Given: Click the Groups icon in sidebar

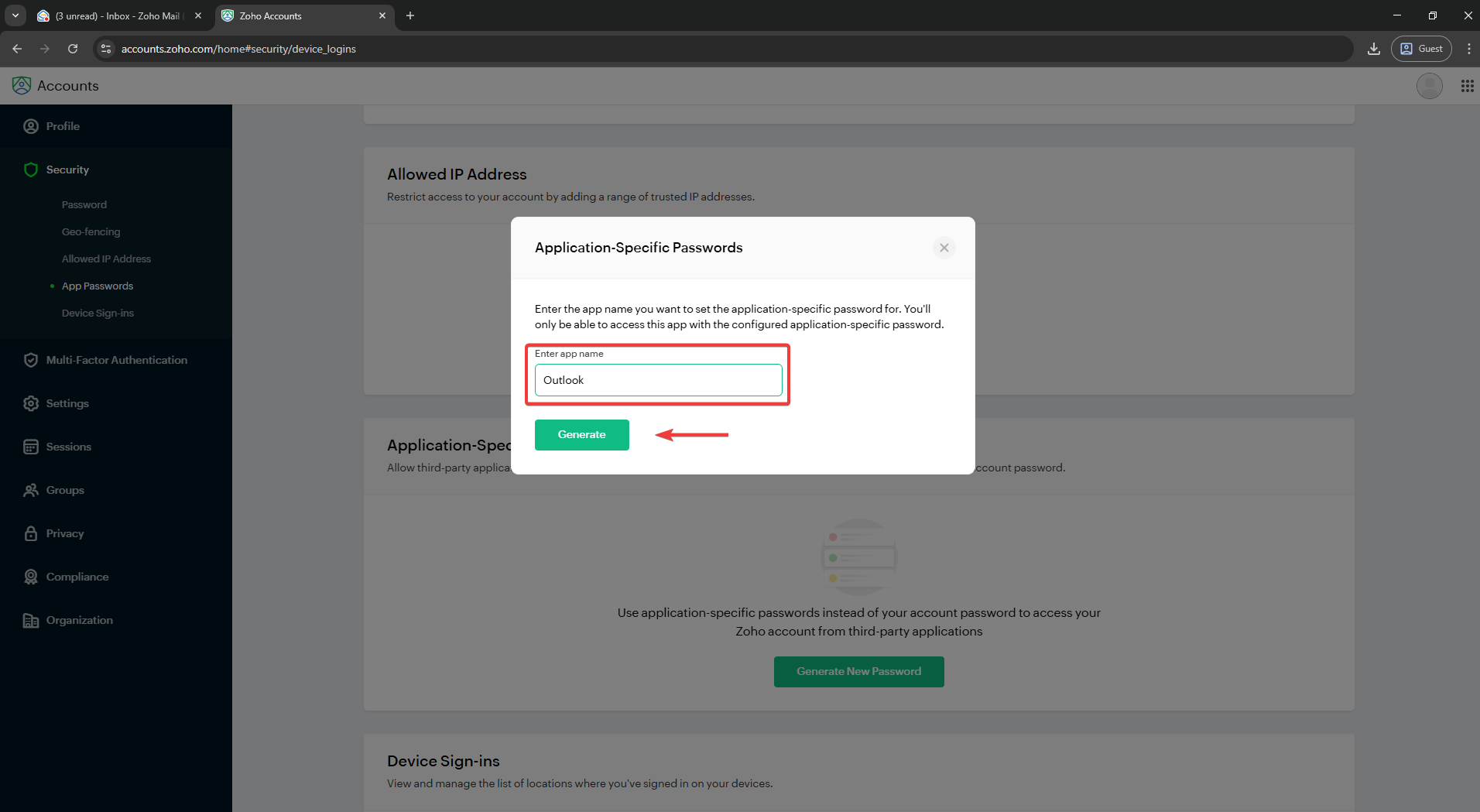Looking at the screenshot, I should [x=31, y=490].
